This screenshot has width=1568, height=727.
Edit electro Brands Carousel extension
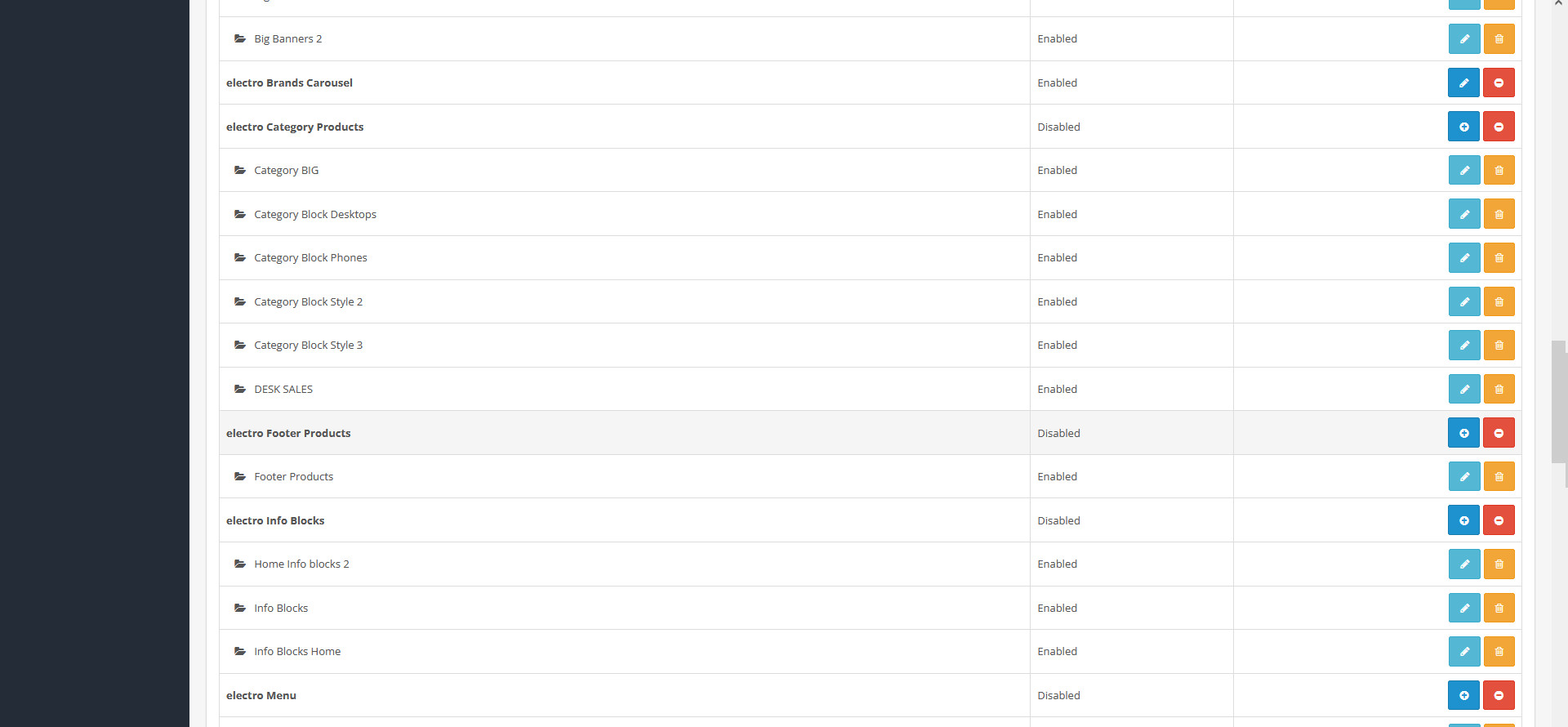(1464, 83)
